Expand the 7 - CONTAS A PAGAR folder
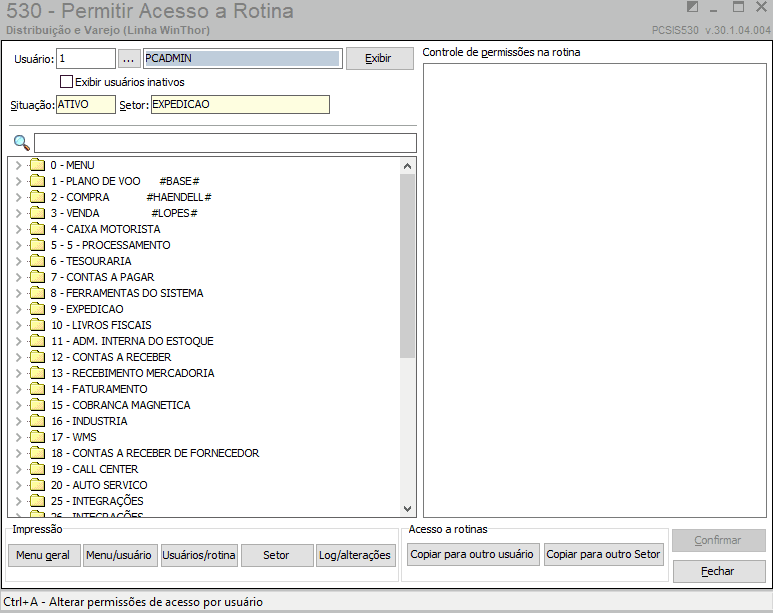The image size is (773, 613). pyautogui.click(x=18, y=277)
